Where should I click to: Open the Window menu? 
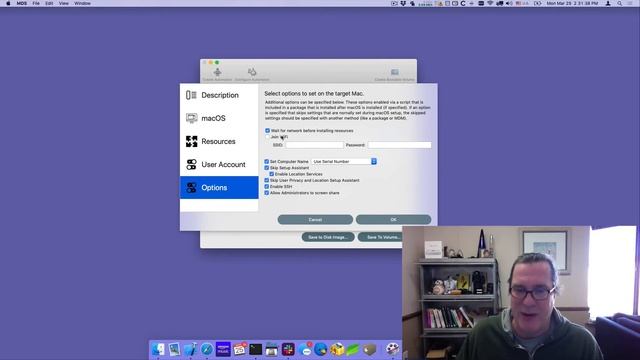pyautogui.click(x=82, y=3)
